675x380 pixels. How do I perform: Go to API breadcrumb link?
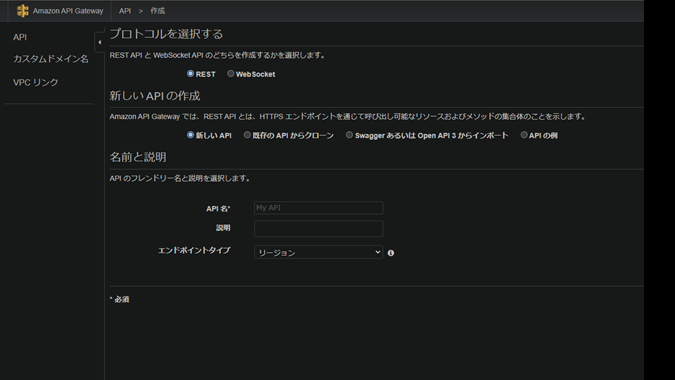pyautogui.click(x=125, y=11)
